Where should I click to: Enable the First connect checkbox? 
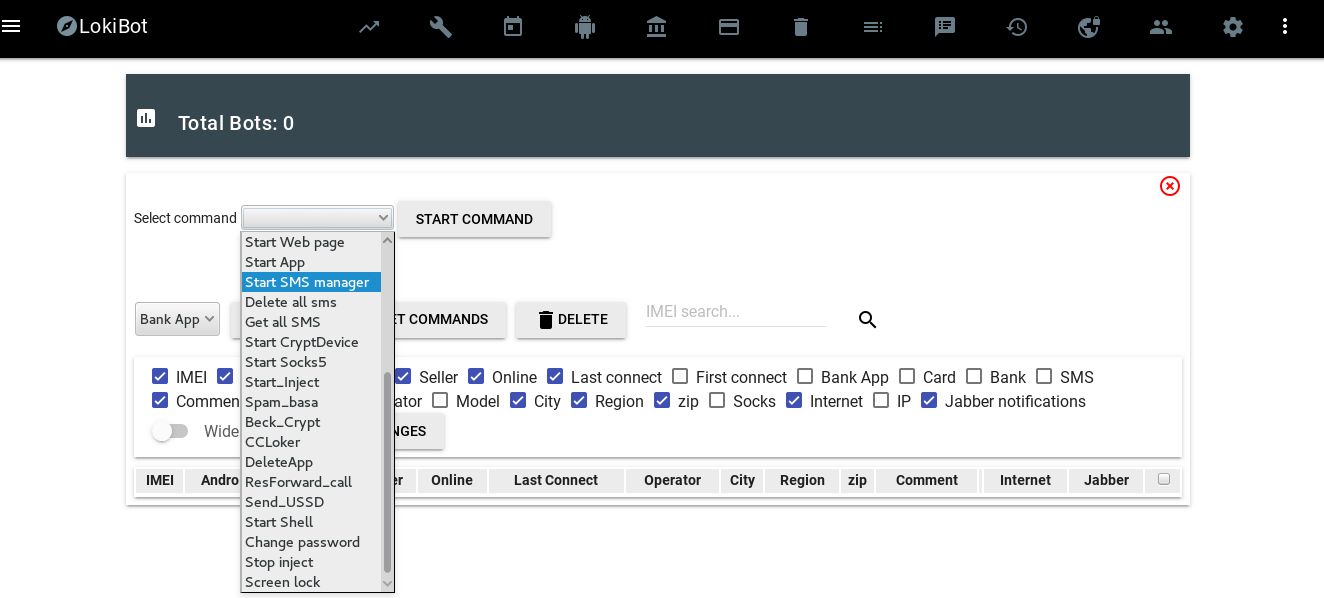(680, 377)
